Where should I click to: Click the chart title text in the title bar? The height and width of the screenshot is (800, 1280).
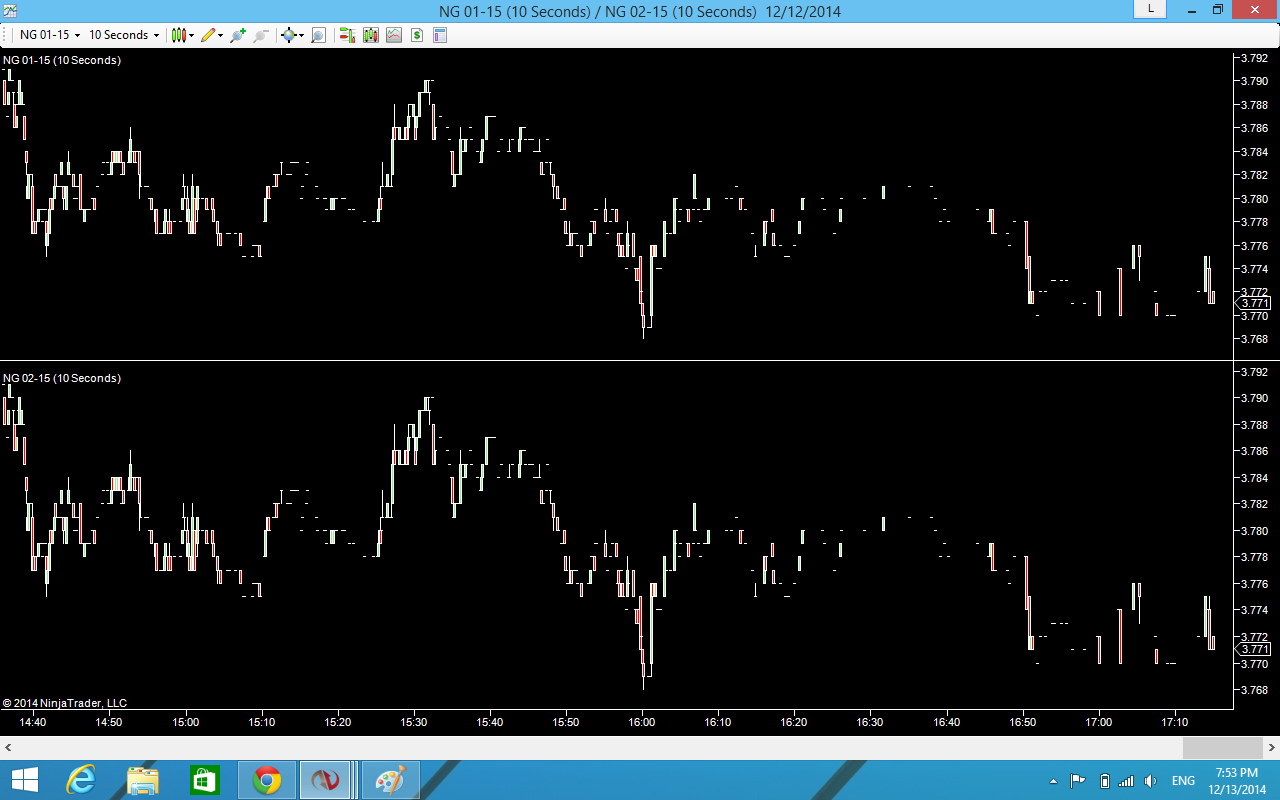tap(640, 12)
